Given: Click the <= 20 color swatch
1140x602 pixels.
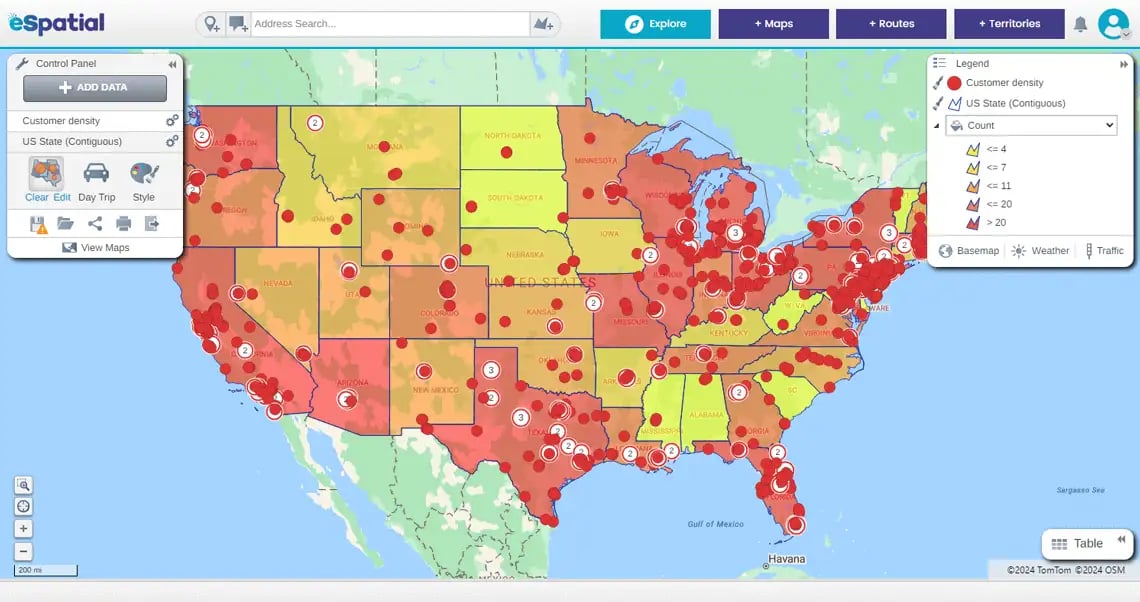Looking at the screenshot, I should (973, 204).
